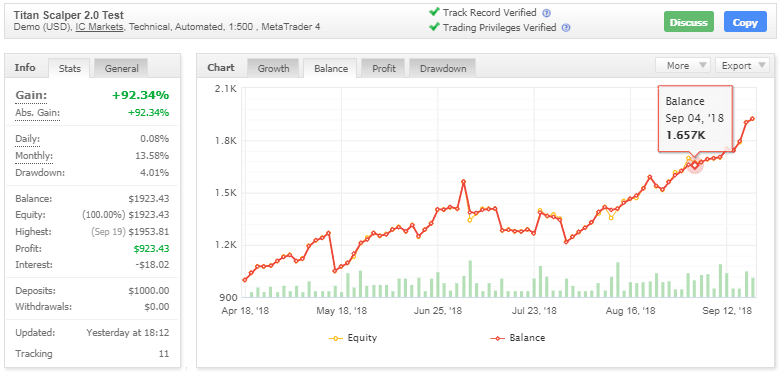This screenshot has width=780, height=372.
Task: Select the Balance chart tab
Action: (x=331, y=69)
